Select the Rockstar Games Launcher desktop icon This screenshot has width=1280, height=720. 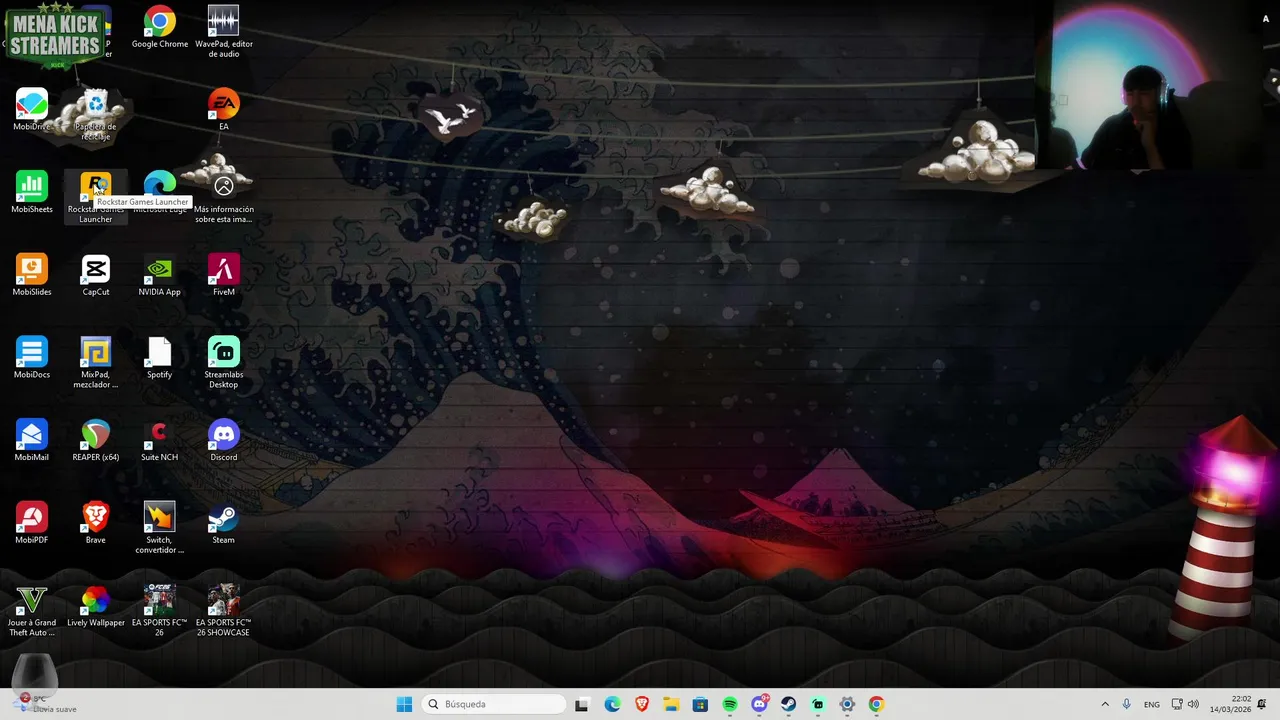click(96, 197)
